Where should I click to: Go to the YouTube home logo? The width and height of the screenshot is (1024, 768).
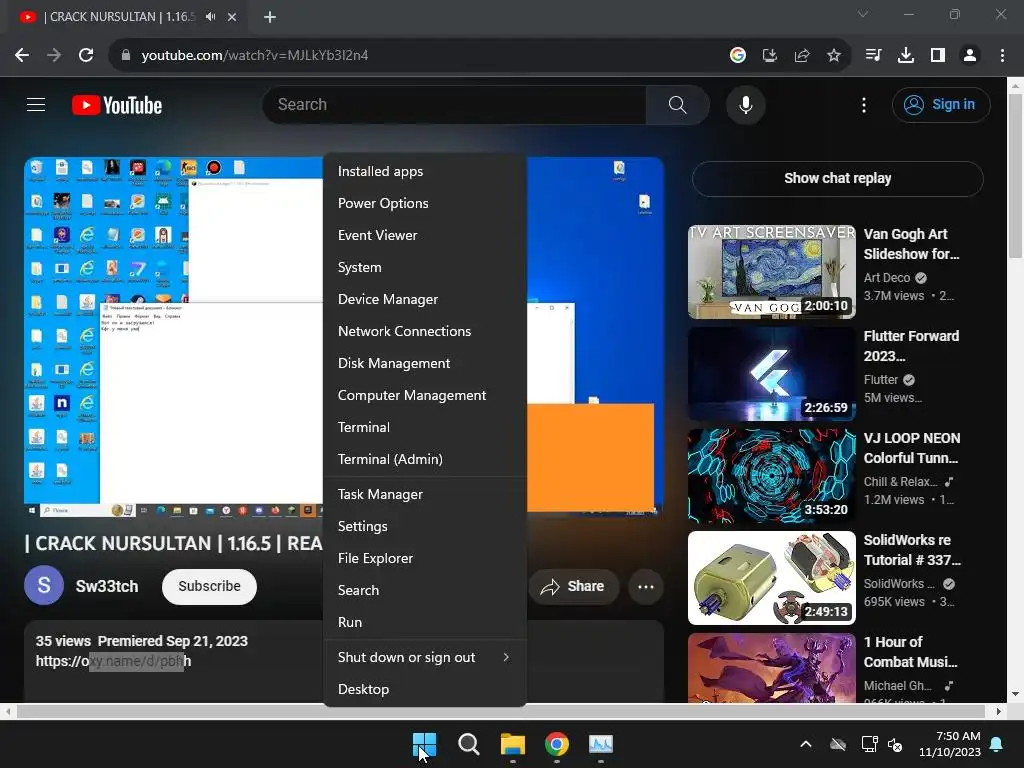(x=117, y=105)
